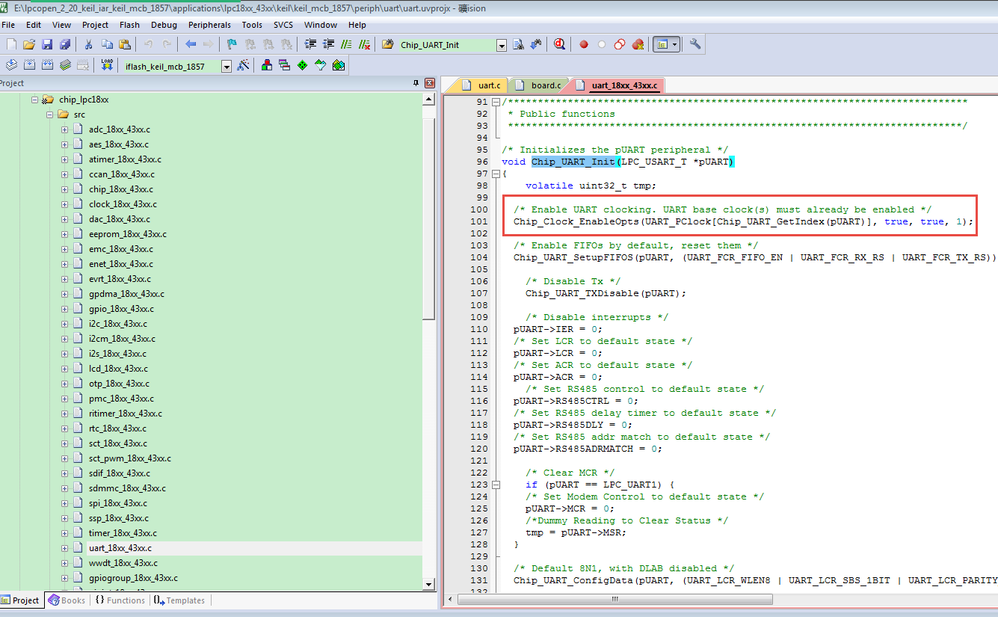Rebuild all target files icon
Viewport: 998px width, 617px height.
(47, 66)
